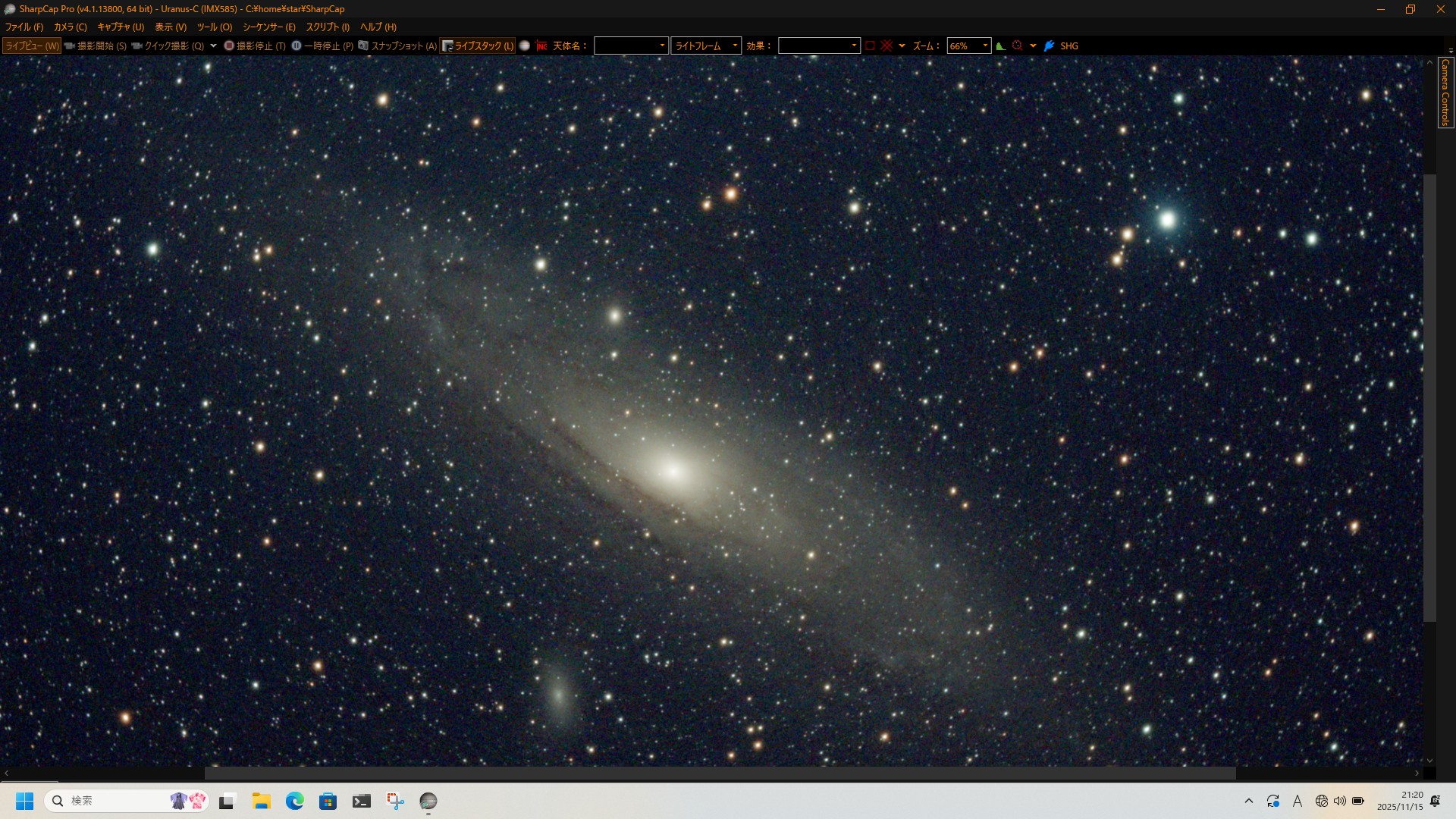Image resolution: width=1456 pixels, height=819 pixels.
Task: Open the ライトフレーム frame type dropdown
Action: point(734,45)
